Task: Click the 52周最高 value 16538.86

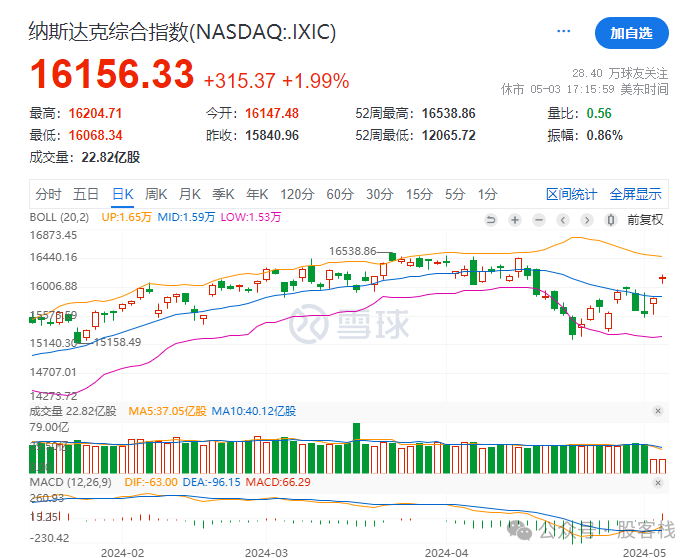Action: pyautogui.click(x=449, y=113)
